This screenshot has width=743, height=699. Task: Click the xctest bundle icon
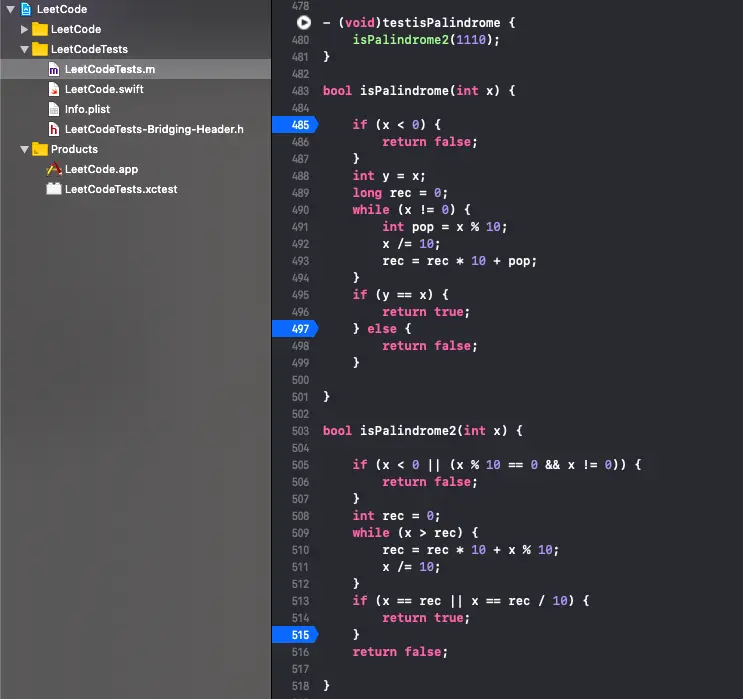[x=54, y=189]
